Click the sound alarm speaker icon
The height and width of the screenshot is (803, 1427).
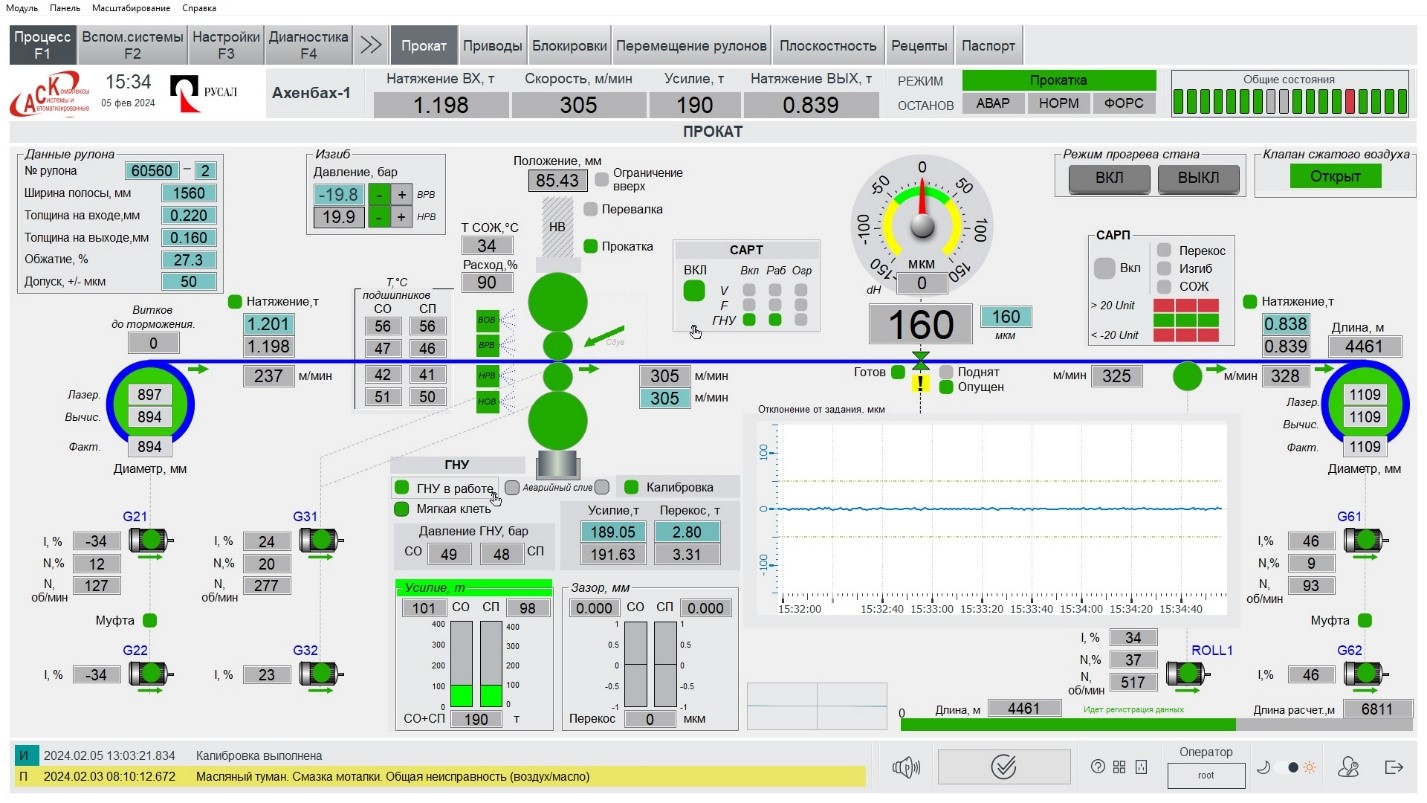pyautogui.click(x=905, y=767)
